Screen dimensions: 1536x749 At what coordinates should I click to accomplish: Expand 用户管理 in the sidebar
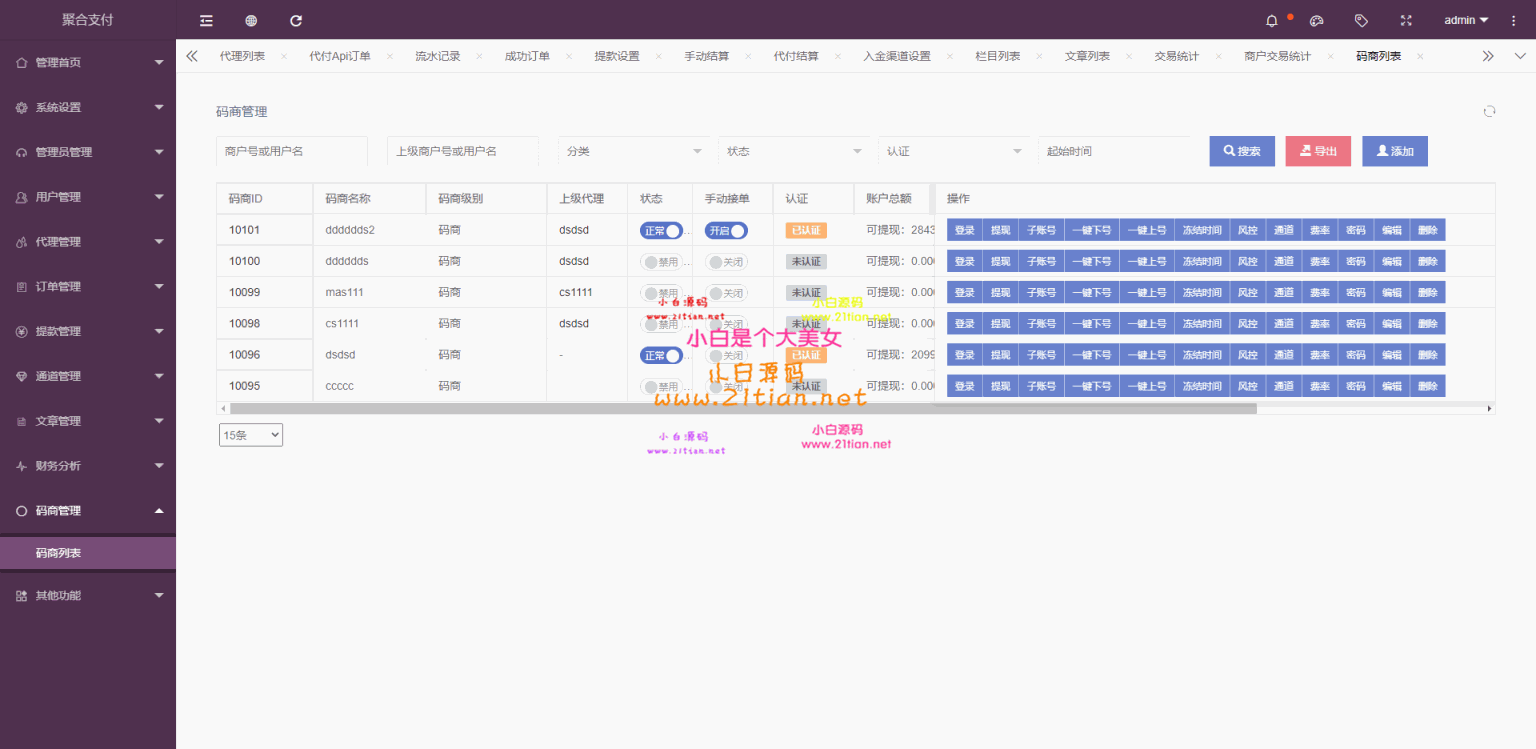88,197
